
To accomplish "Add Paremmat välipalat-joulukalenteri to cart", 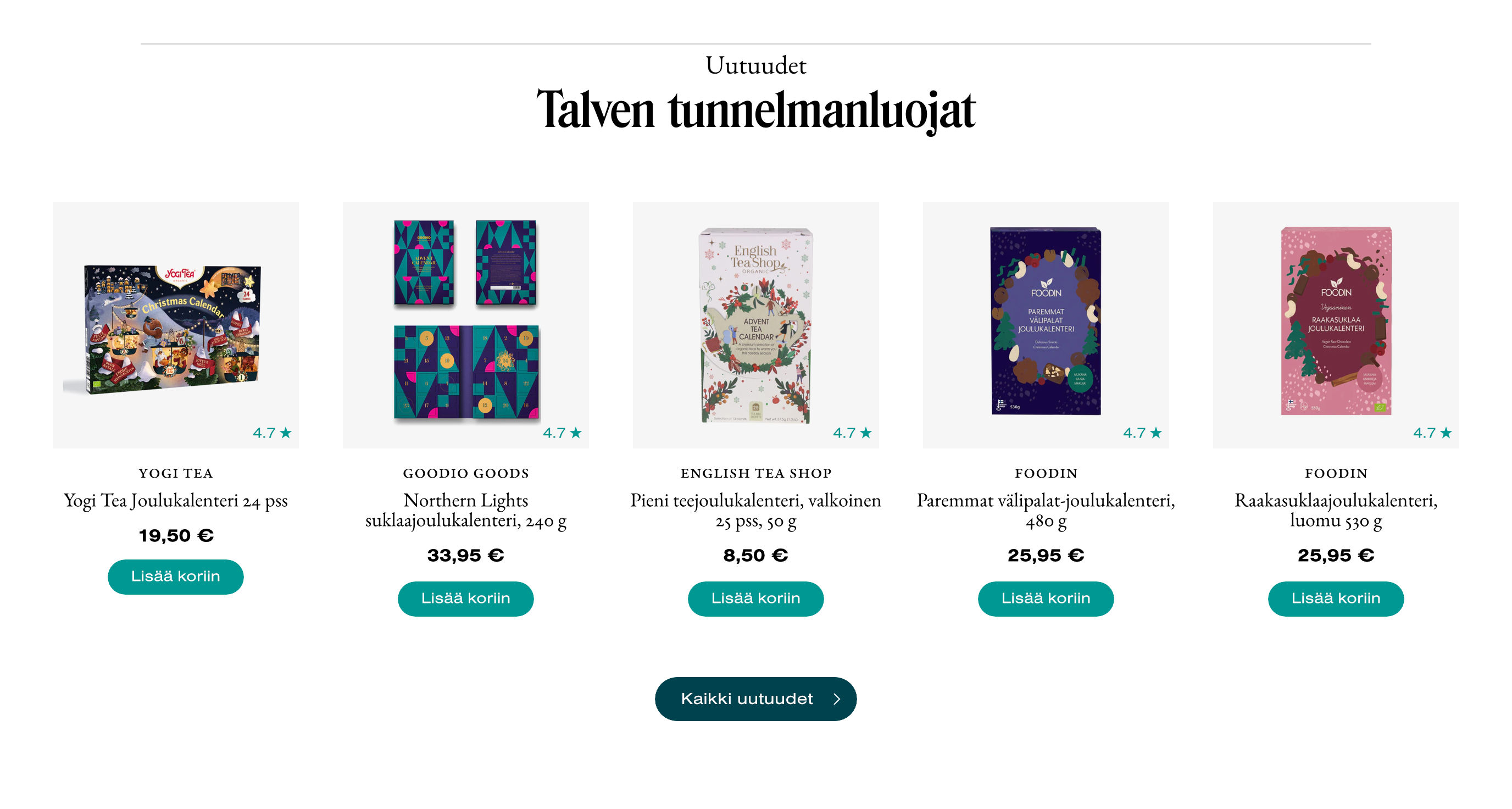I will click(1046, 599).
